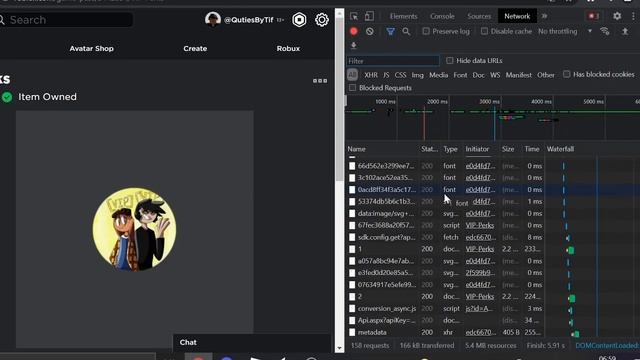
Task: Tick the checkbox of sdk.config.get row
Action: (352, 237)
